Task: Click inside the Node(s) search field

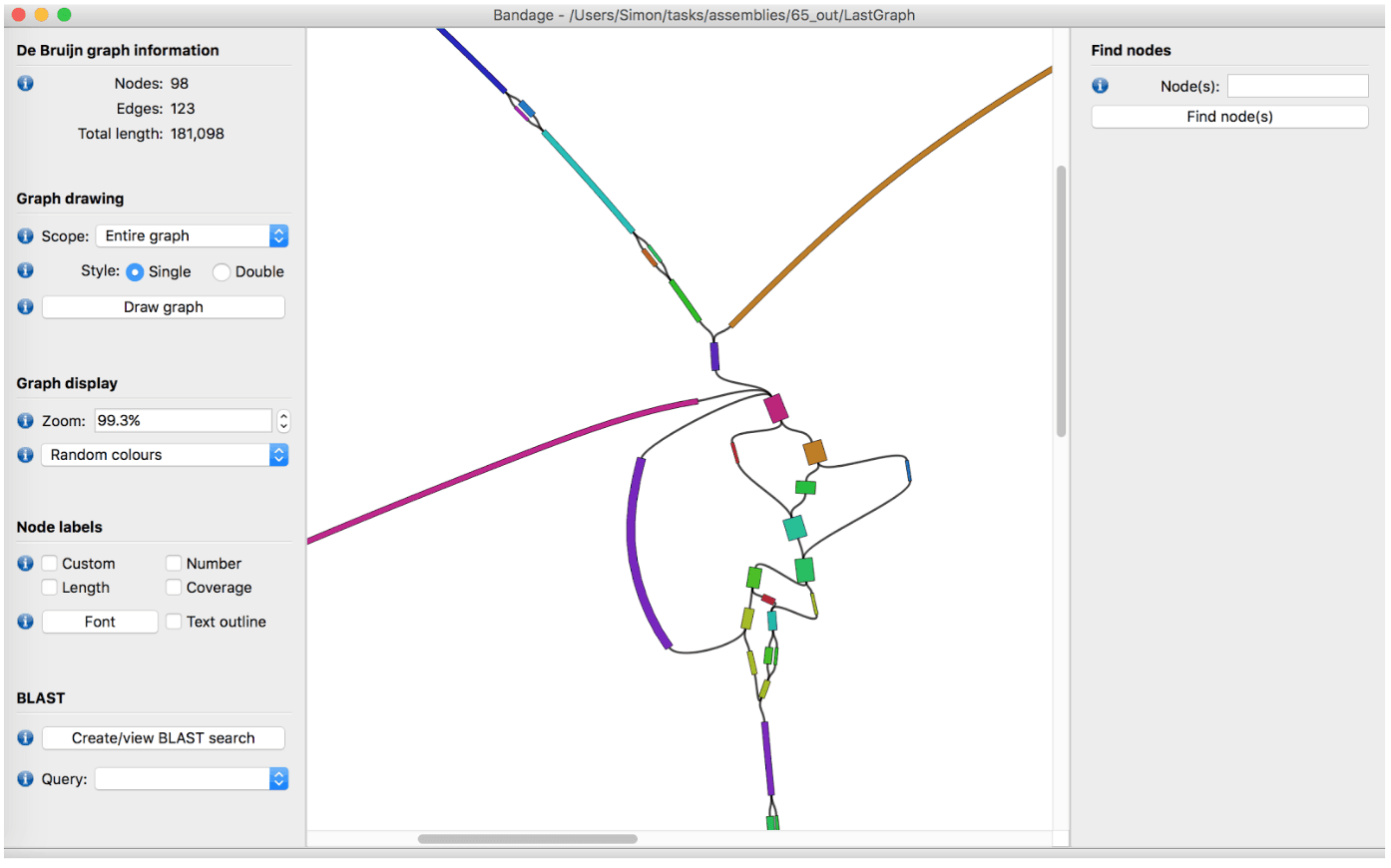Action: [x=1297, y=86]
